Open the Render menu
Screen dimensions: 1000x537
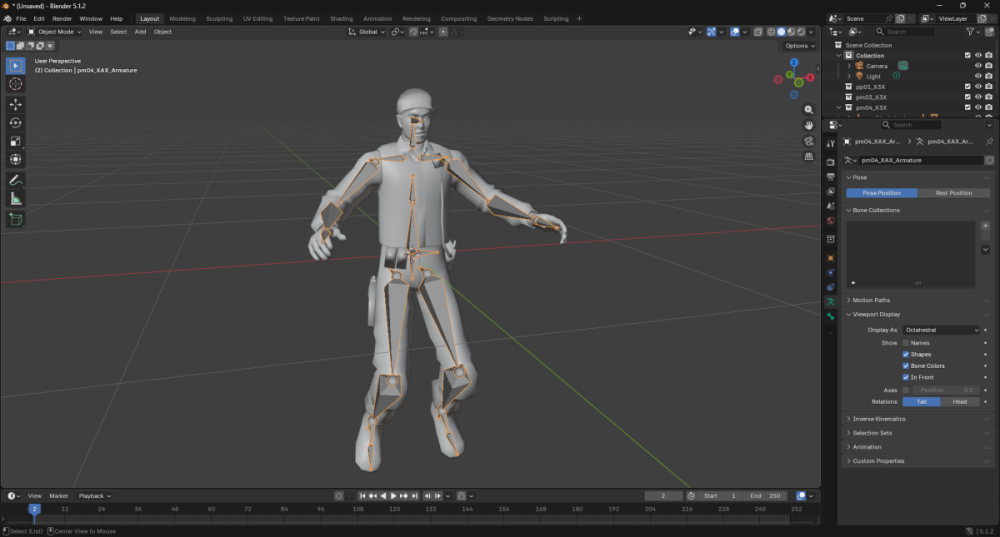(62, 18)
